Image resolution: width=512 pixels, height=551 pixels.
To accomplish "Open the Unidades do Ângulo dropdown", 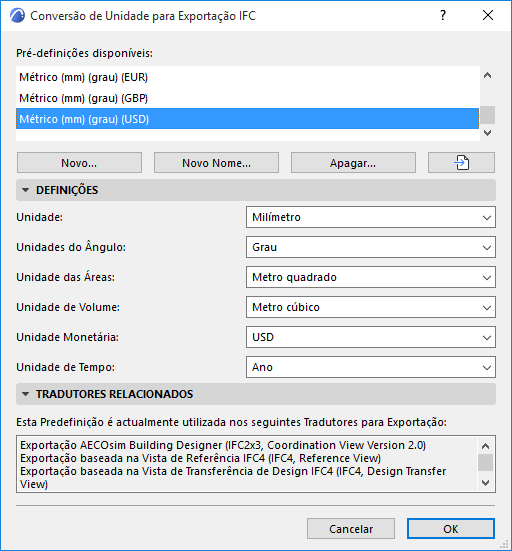I will click(371, 247).
